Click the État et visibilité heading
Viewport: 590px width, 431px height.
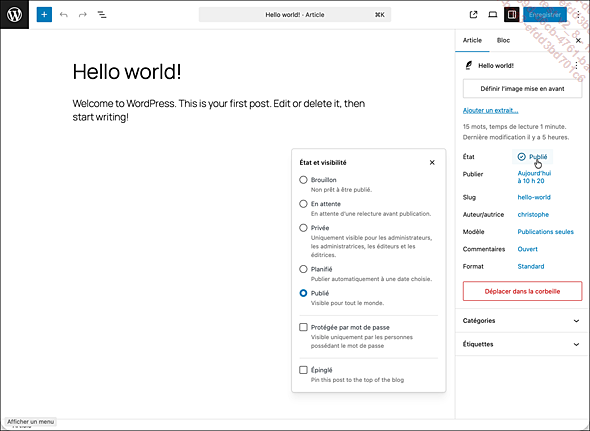(x=323, y=163)
